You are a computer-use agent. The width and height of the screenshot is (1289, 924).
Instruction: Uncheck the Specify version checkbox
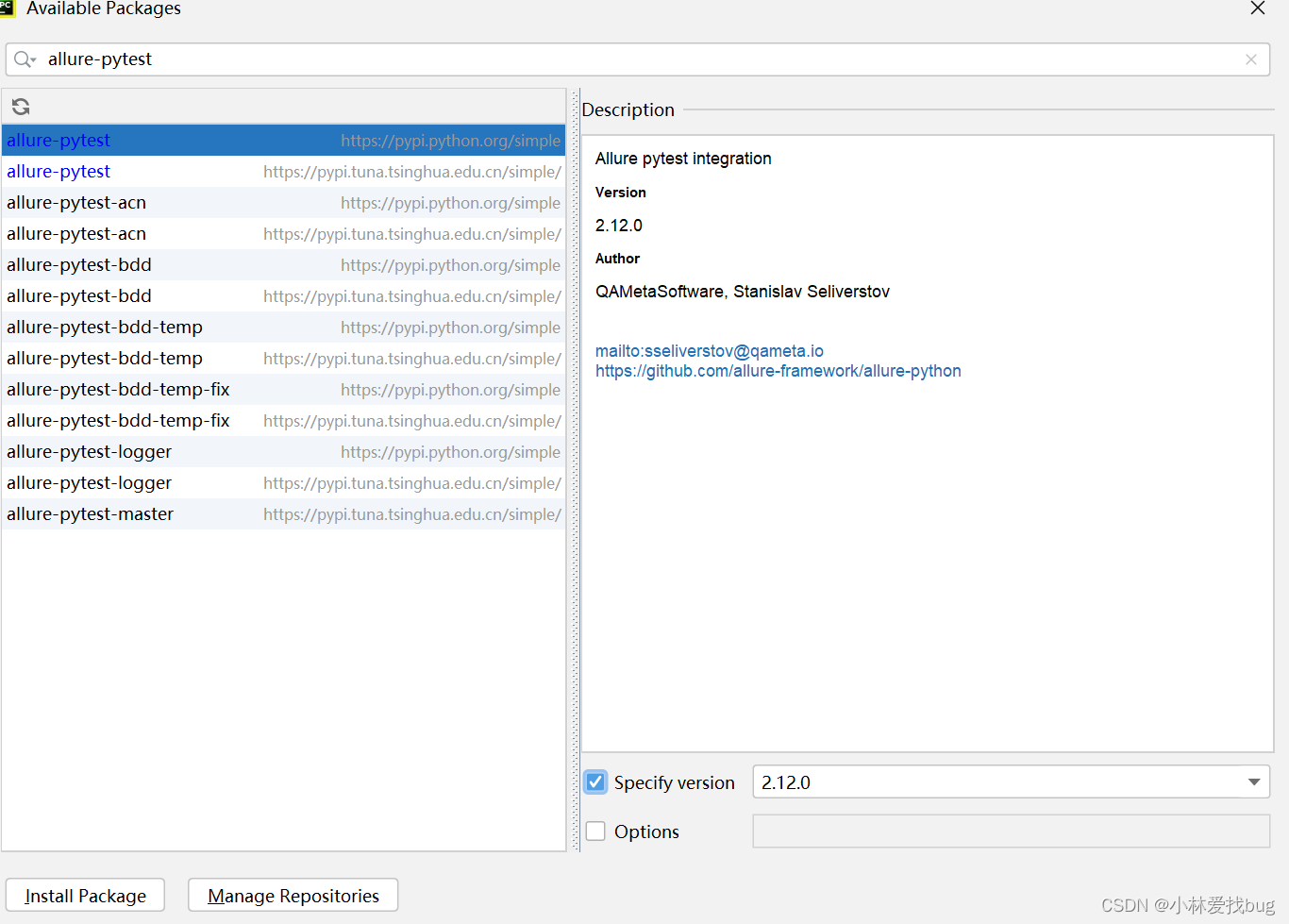tap(595, 781)
